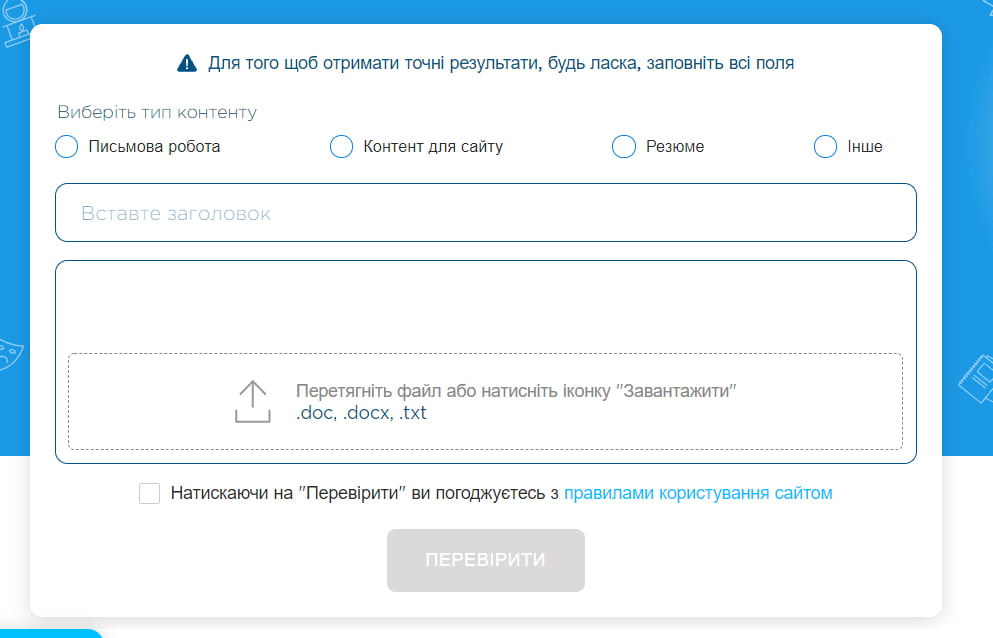Screen dimensions: 993x638
Task: Click the warning message about filling all fields
Action: pos(500,62)
